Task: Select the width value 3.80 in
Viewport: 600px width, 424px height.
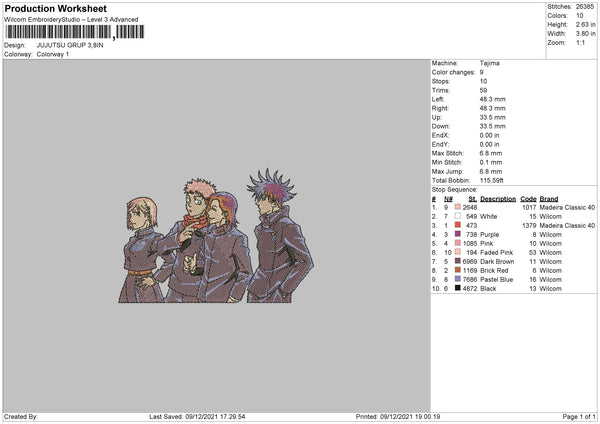Action: (x=585, y=34)
